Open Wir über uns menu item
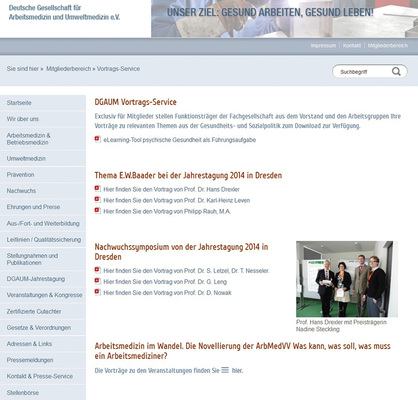418x400 pixels. coord(43,119)
